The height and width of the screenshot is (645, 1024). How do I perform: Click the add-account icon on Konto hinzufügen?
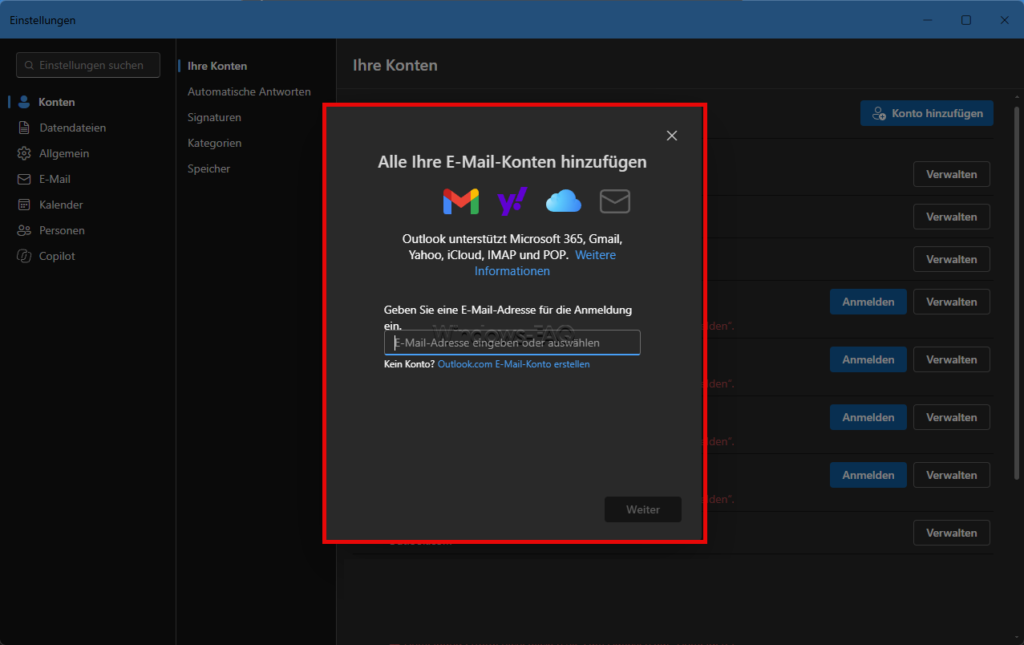point(879,114)
